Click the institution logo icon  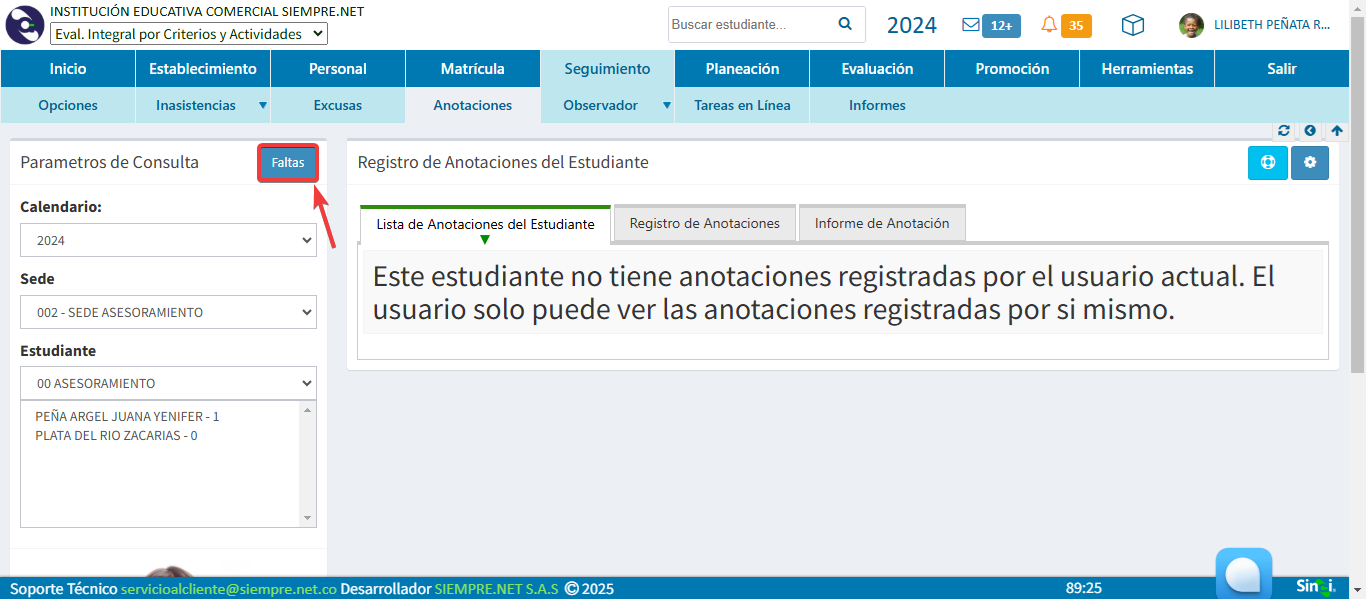point(24,25)
